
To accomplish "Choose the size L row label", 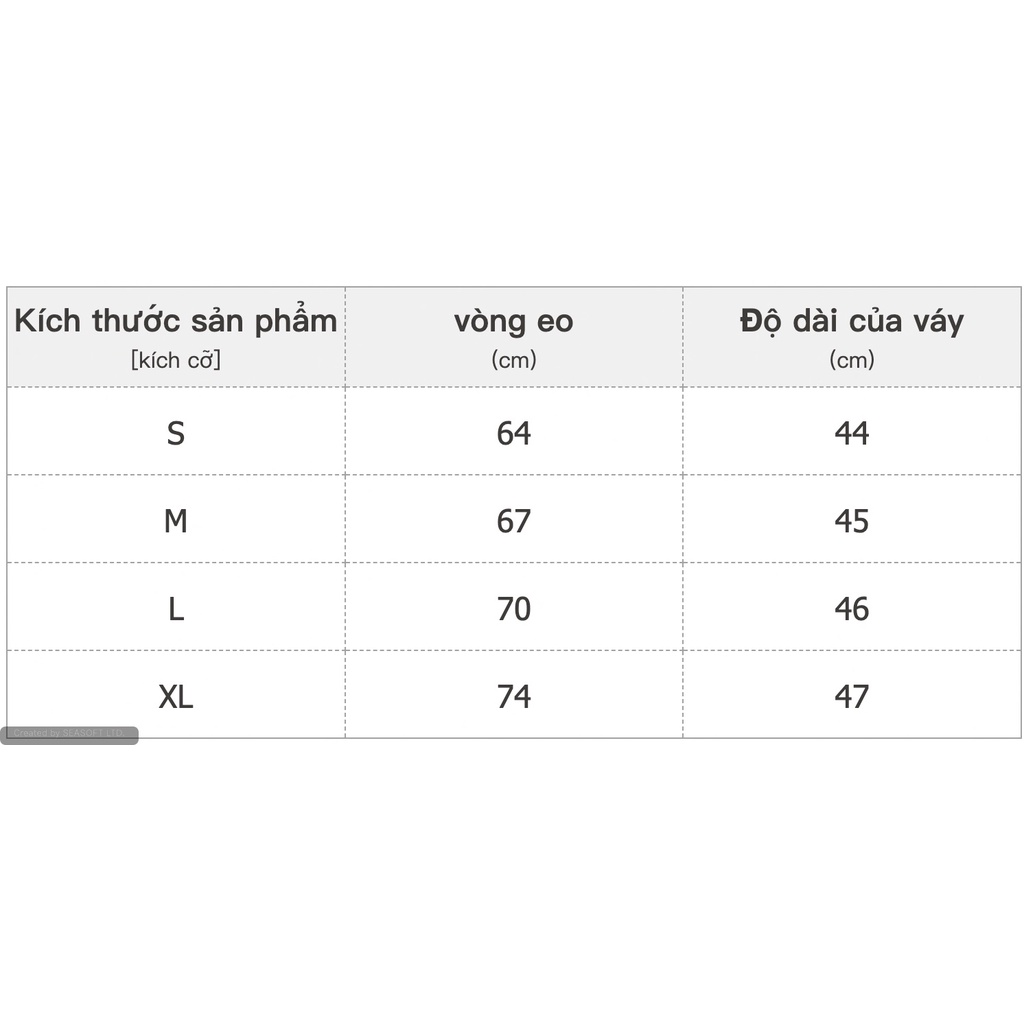I will click(x=176, y=609).
